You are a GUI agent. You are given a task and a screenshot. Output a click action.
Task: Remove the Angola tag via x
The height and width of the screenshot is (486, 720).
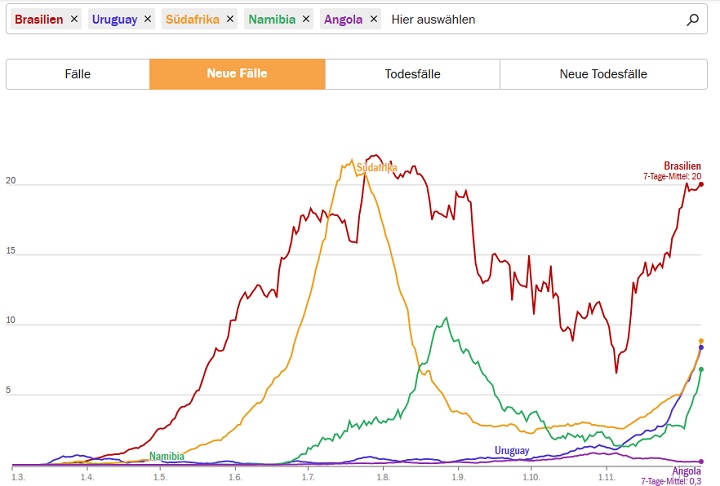tap(373, 19)
